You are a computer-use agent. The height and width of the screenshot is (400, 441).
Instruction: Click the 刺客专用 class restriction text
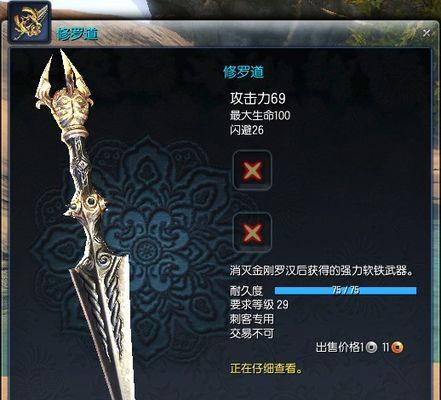tap(252, 319)
